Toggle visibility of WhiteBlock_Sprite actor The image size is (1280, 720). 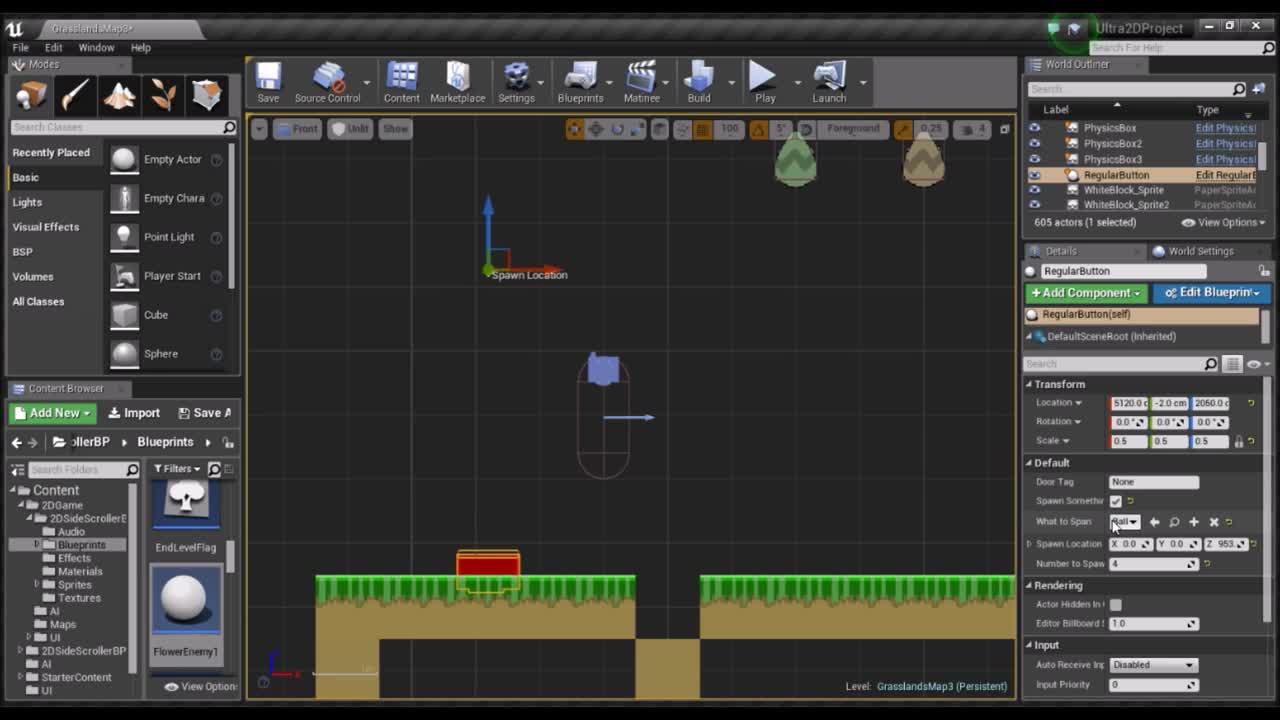pos(1034,190)
